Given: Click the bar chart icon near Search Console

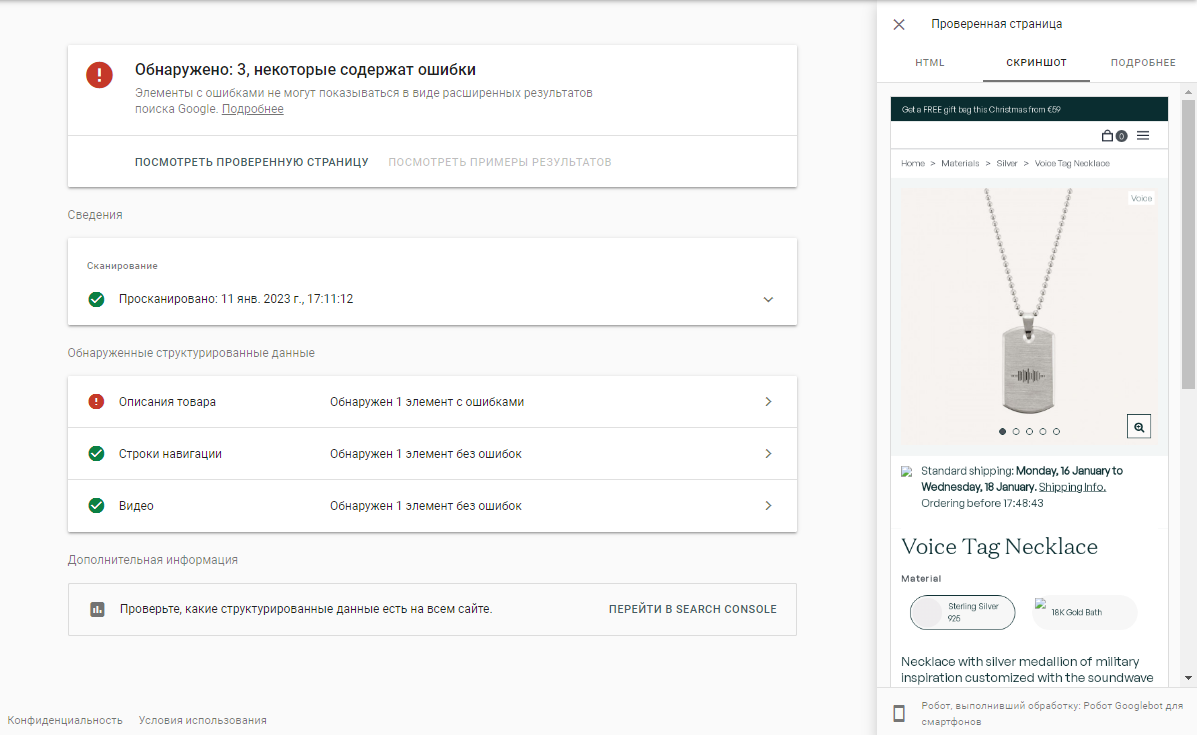Looking at the screenshot, I should tap(97, 609).
